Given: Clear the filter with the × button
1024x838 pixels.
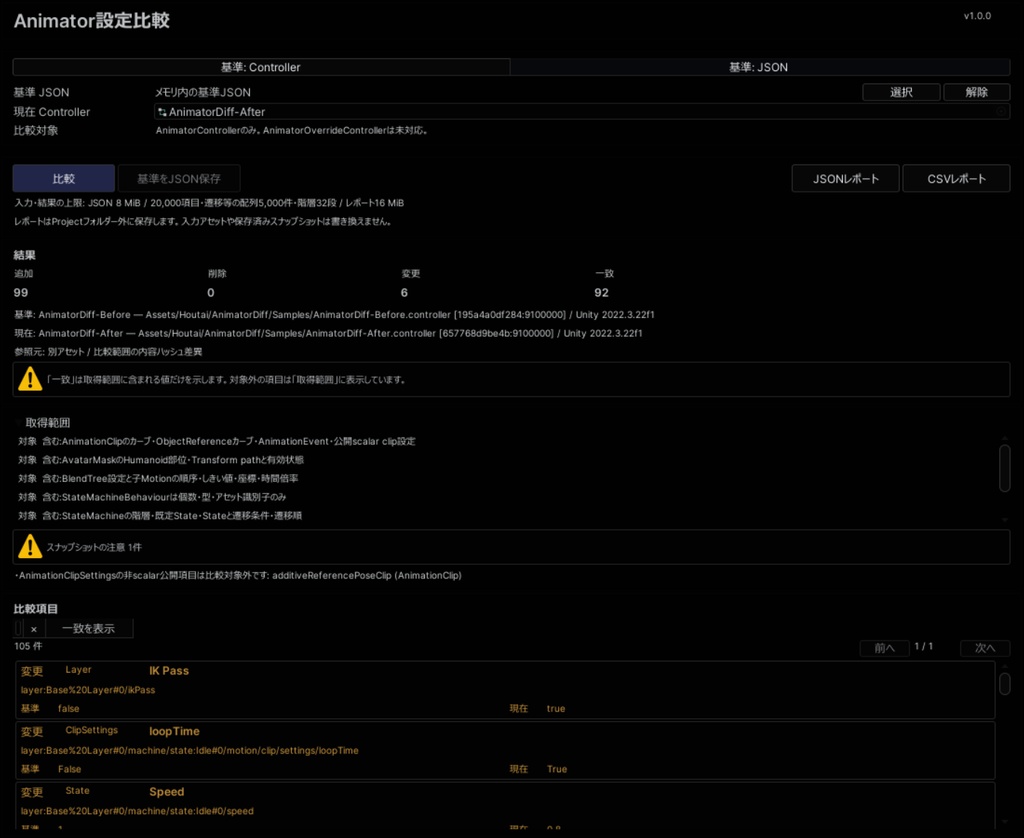Looking at the screenshot, I should pos(34,629).
